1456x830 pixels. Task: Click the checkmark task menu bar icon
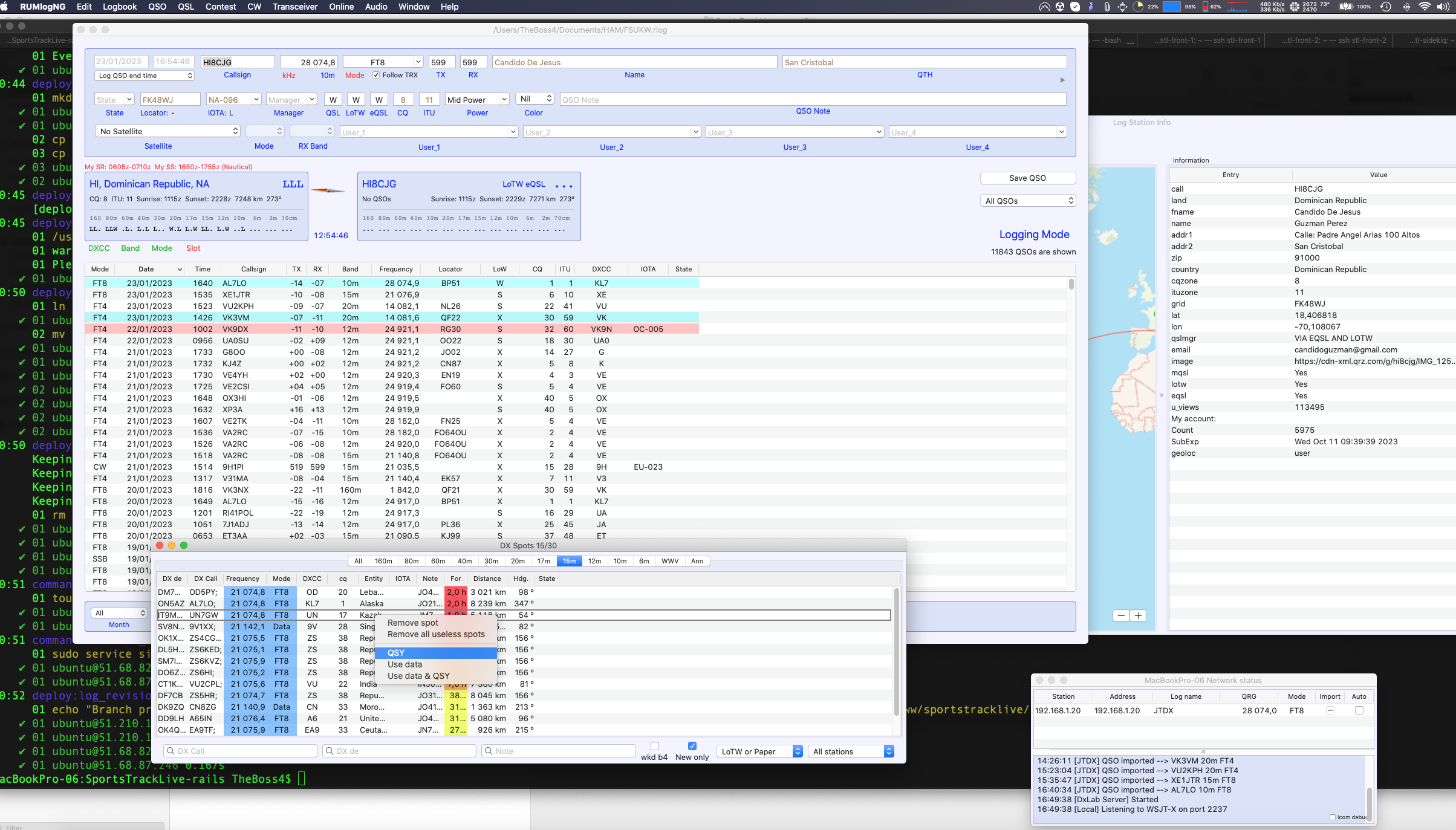[x=1075, y=7]
